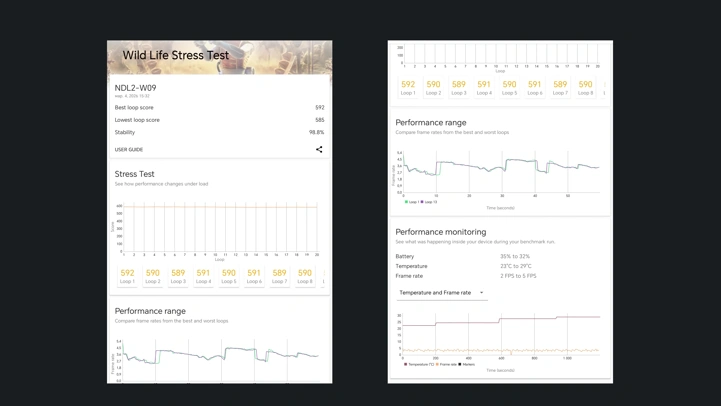Click the Stability 98.8% row
This screenshot has width=721, height=406.
[219, 132]
